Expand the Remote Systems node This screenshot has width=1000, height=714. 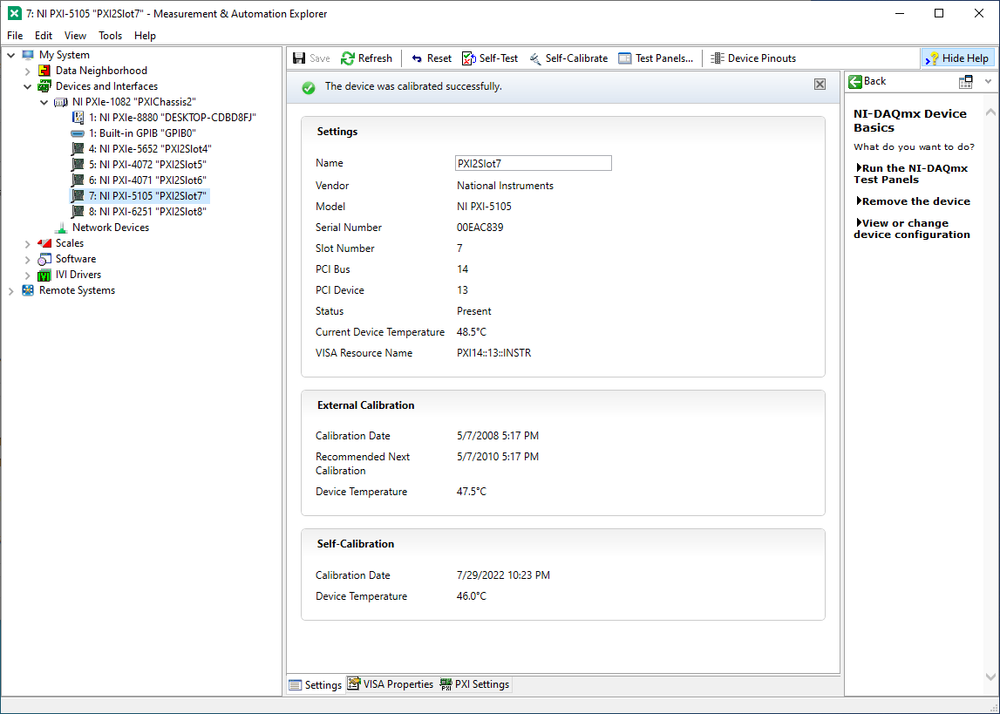pyautogui.click(x=11, y=291)
